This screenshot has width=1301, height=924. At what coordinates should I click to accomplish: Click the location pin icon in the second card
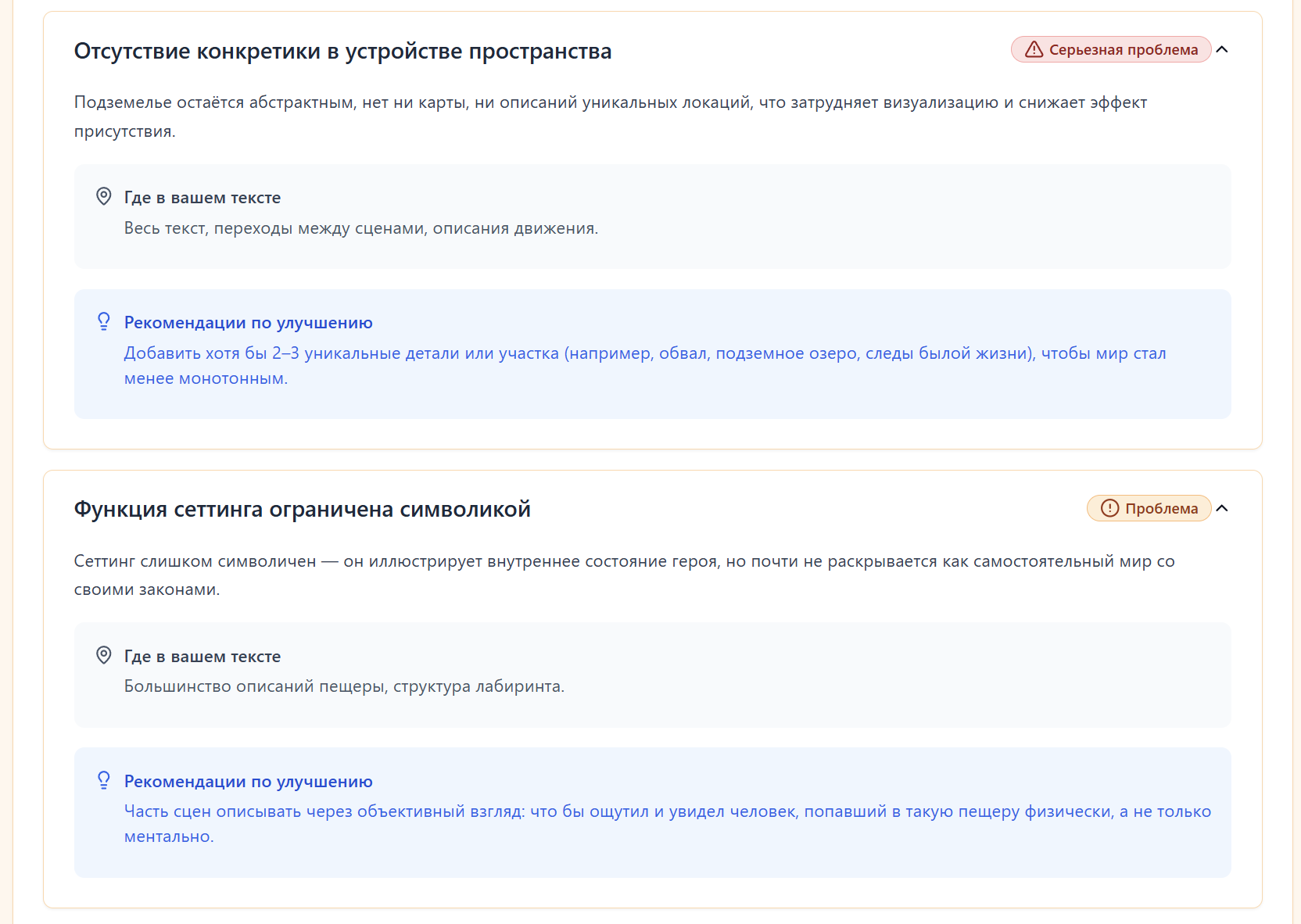[x=103, y=655]
